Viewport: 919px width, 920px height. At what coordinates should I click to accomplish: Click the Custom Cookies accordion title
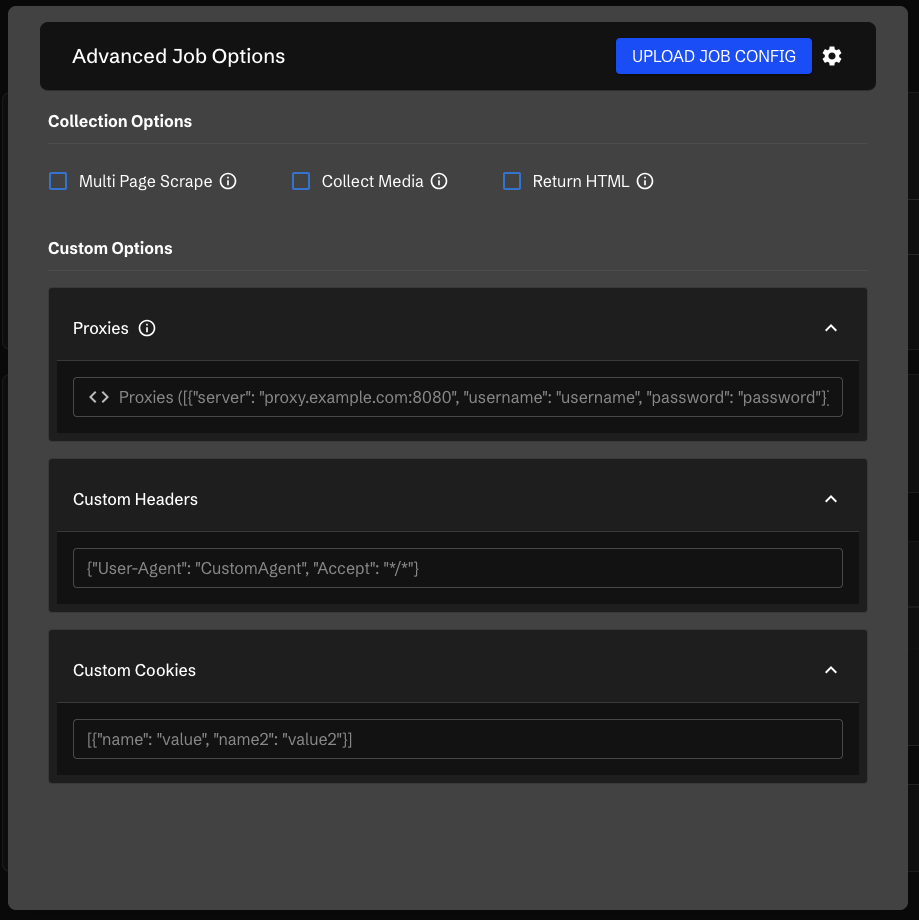click(134, 670)
